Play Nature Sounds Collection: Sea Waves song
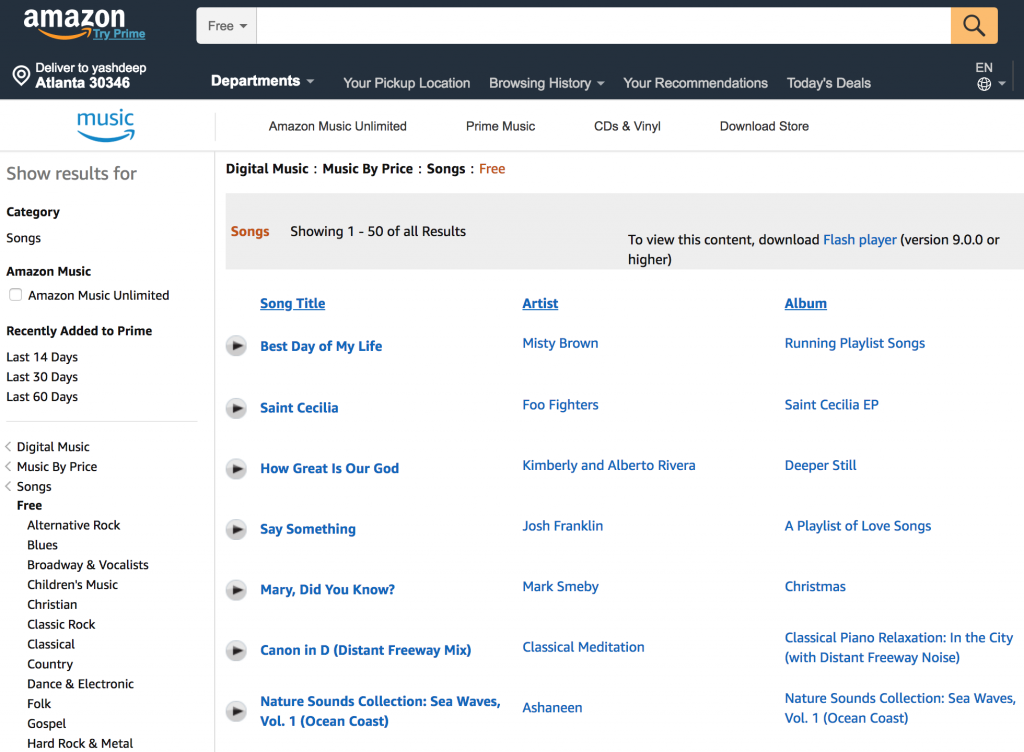1024x752 pixels. coord(236,711)
